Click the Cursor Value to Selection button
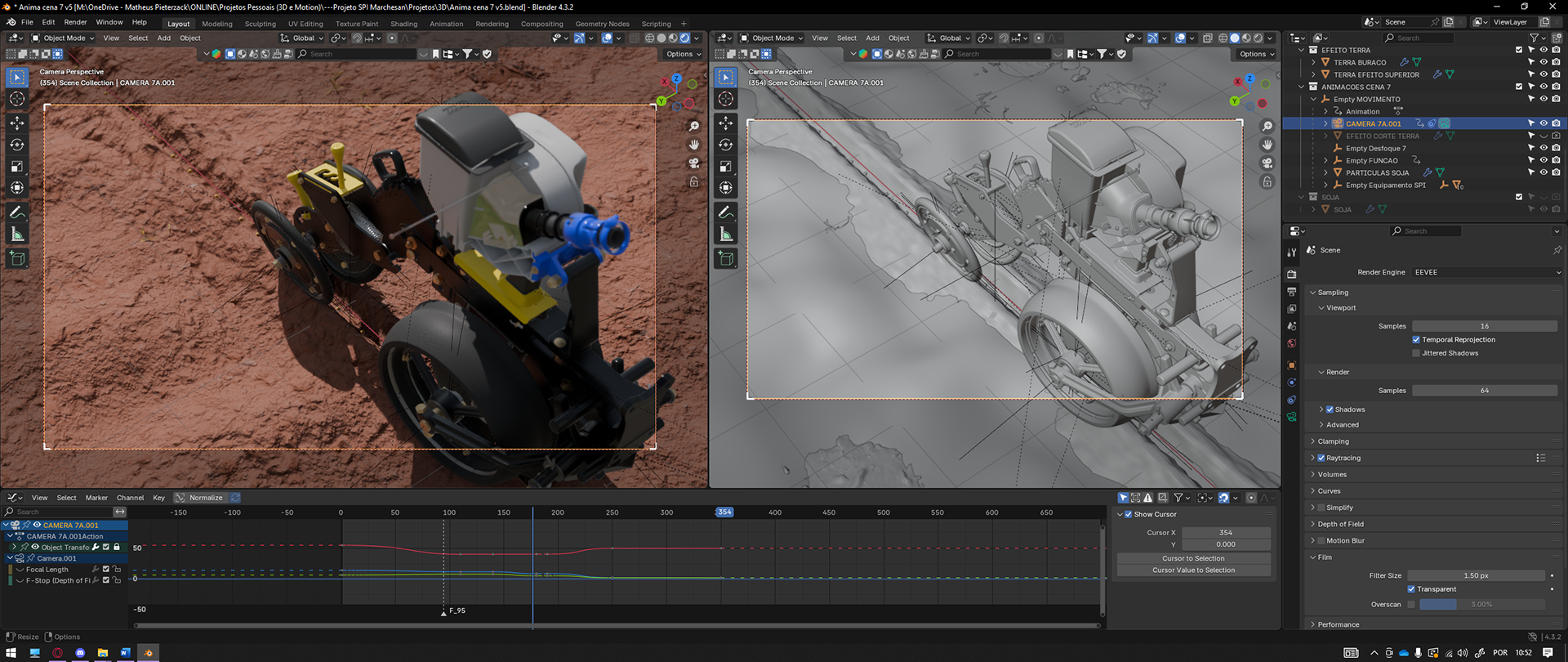The image size is (1568, 662). 1193,570
